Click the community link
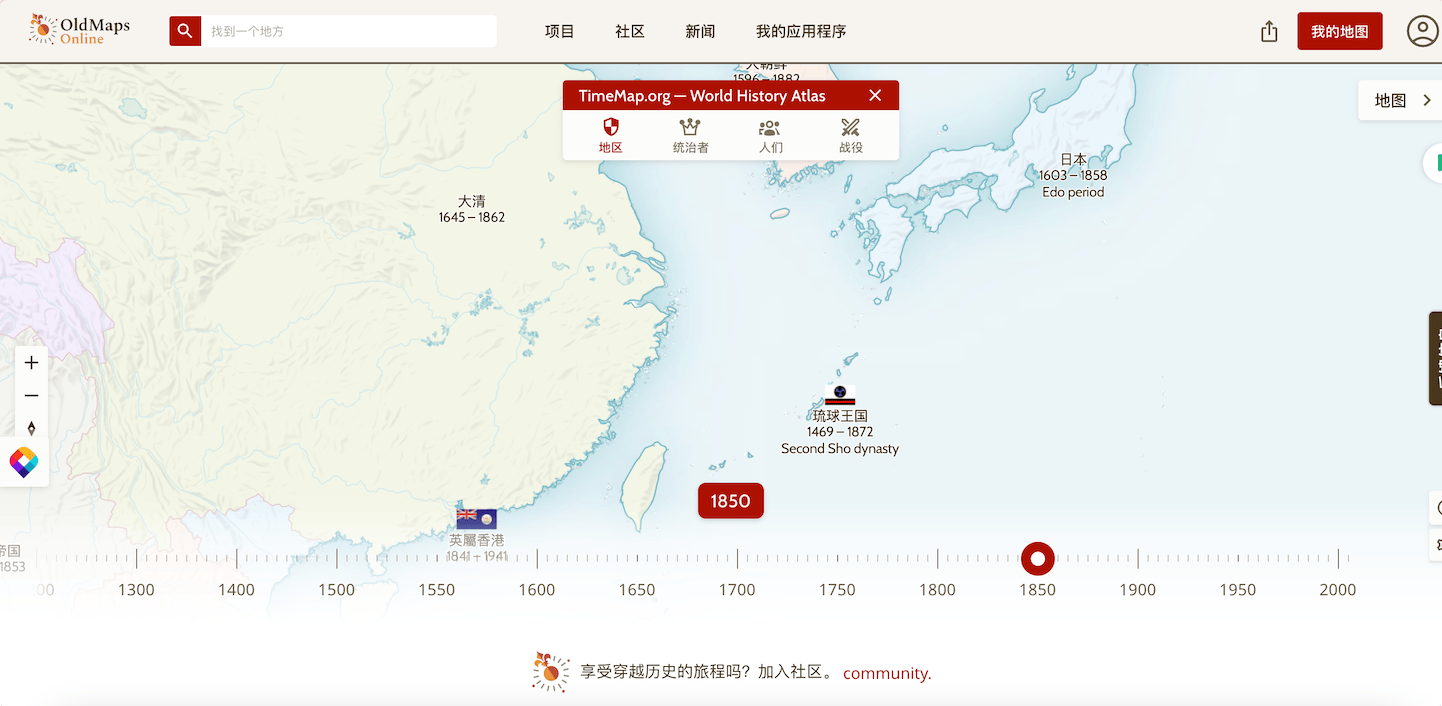The width and height of the screenshot is (1442, 706). coord(886,673)
